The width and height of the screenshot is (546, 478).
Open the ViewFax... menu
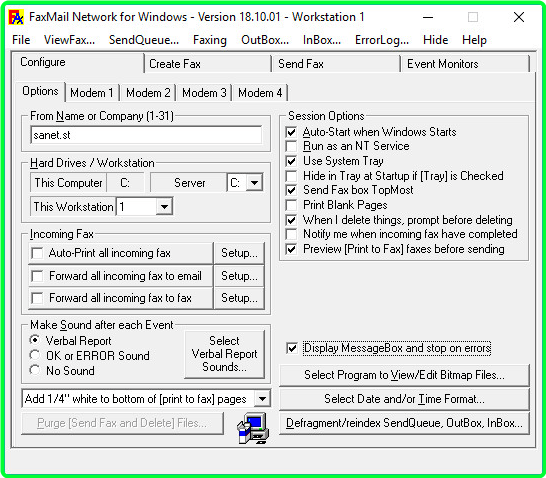tap(69, 40)
